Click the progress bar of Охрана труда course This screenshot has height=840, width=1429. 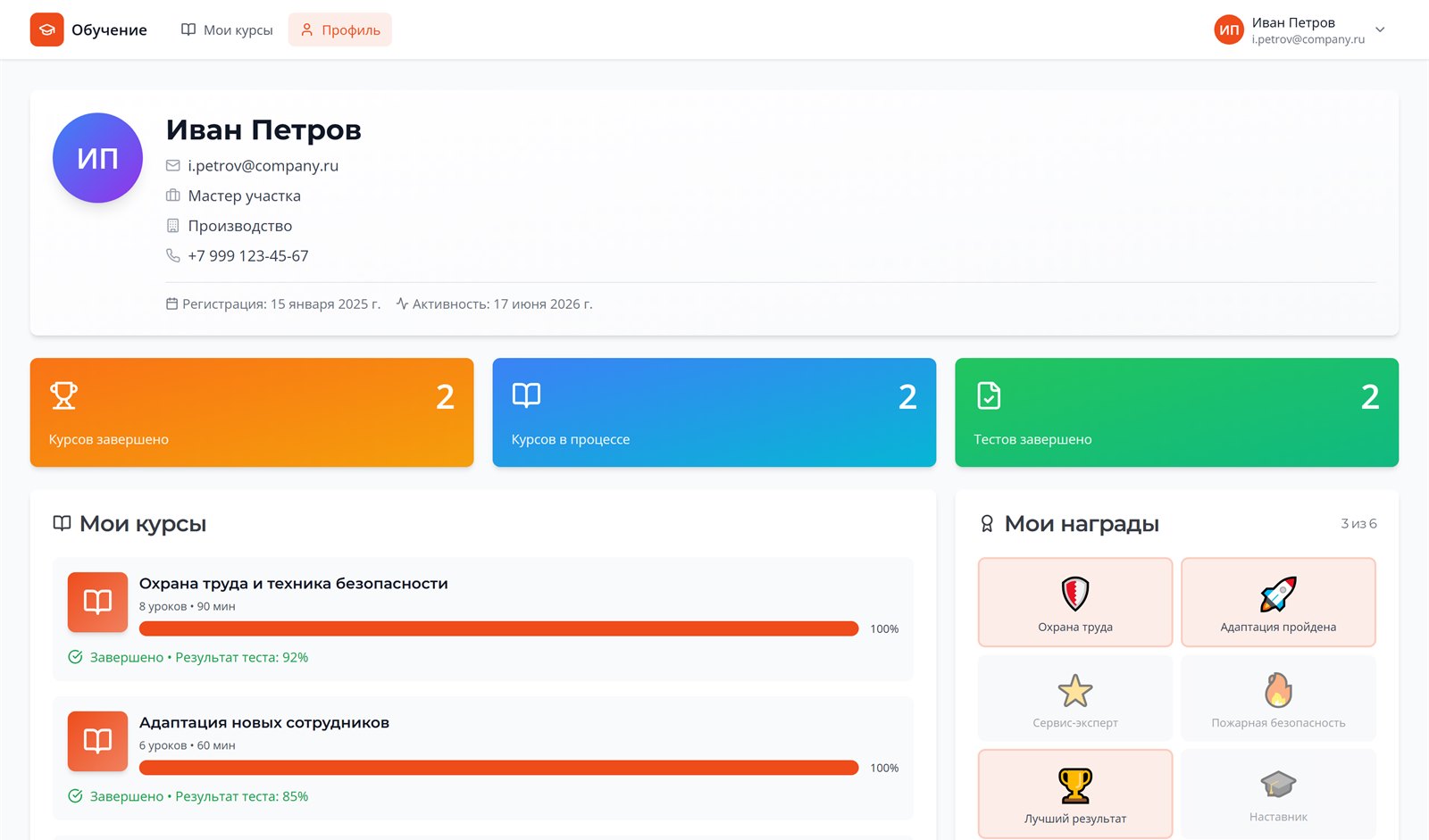[498, 628]
